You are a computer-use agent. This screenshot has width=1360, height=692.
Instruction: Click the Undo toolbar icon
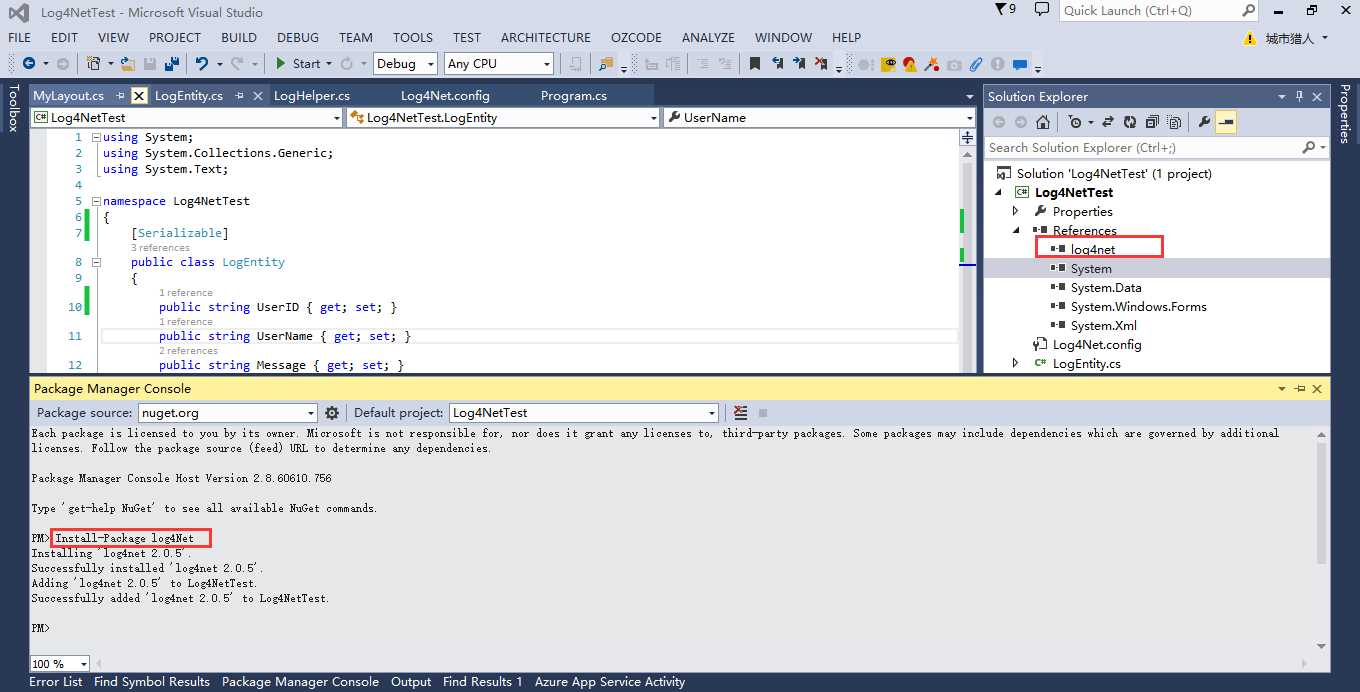[x=202, y=63]
